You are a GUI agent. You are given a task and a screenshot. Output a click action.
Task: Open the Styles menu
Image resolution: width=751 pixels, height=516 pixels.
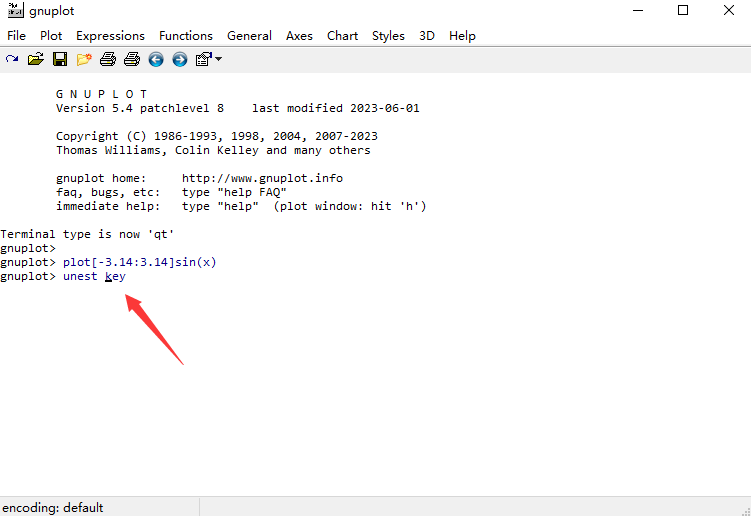(x=388, y=36)
